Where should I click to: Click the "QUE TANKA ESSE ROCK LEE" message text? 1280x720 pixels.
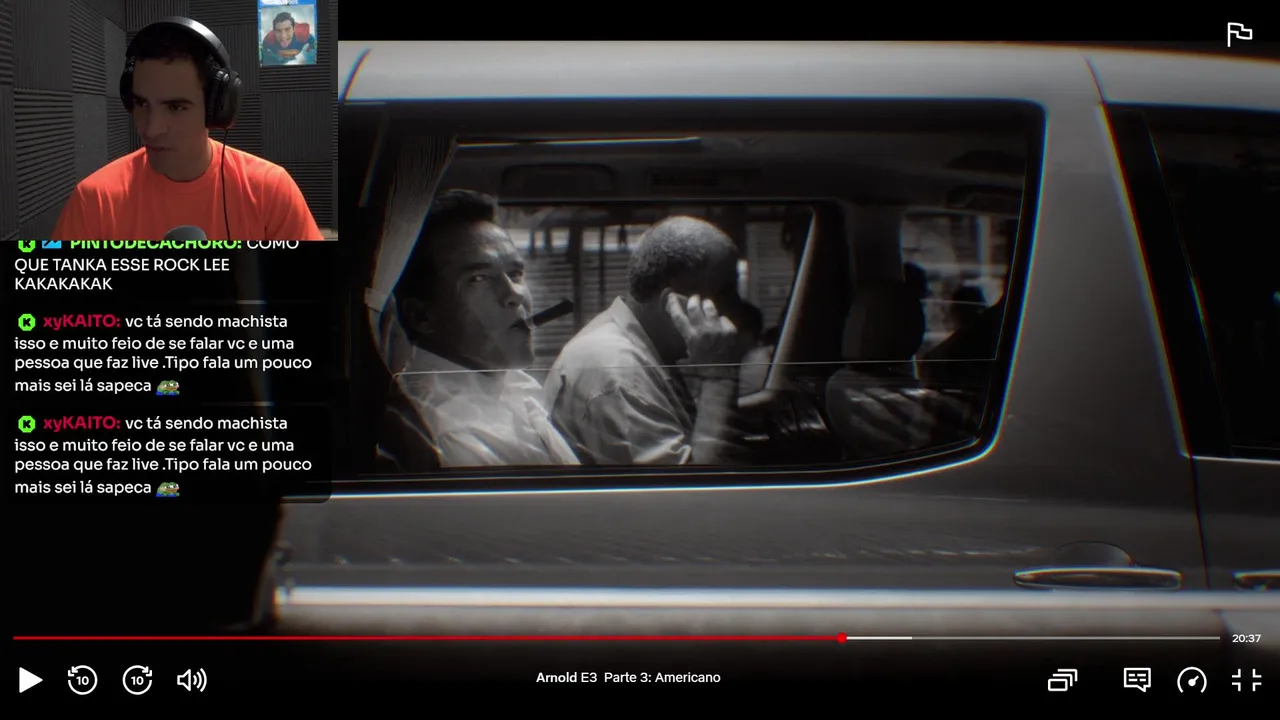(122, 265)
